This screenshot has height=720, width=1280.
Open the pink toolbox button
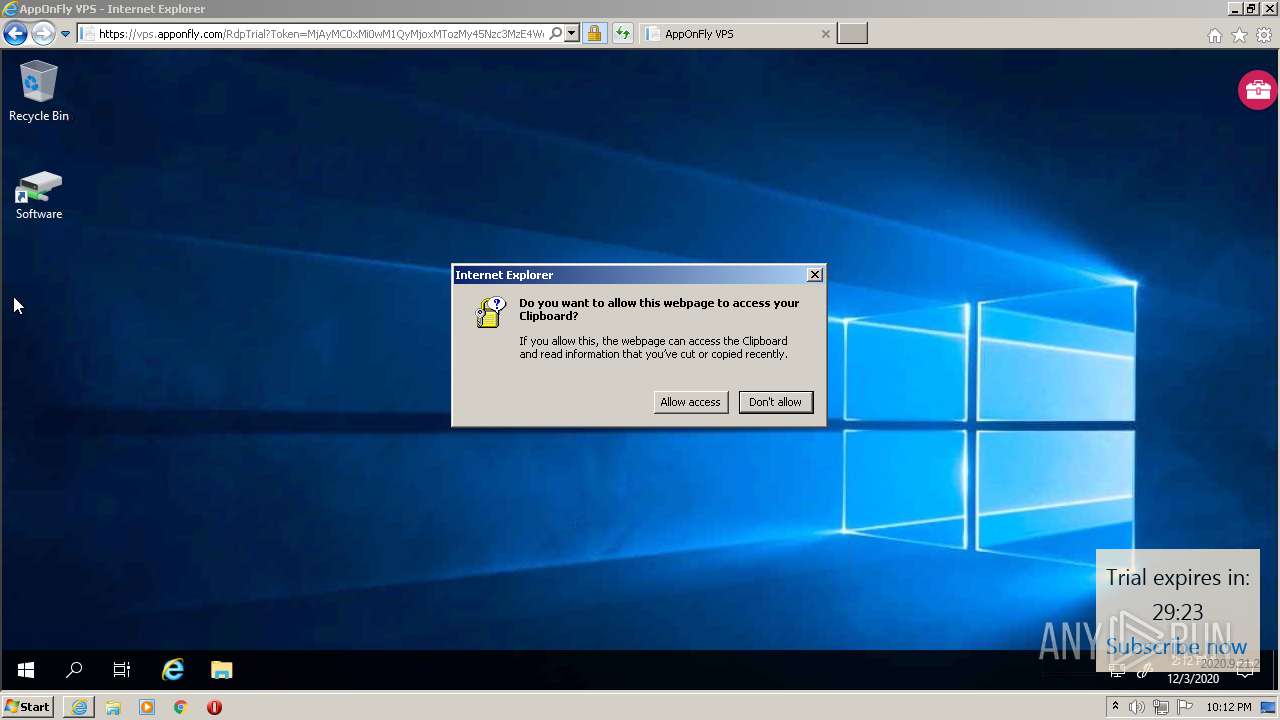(x=1257, y=90)
